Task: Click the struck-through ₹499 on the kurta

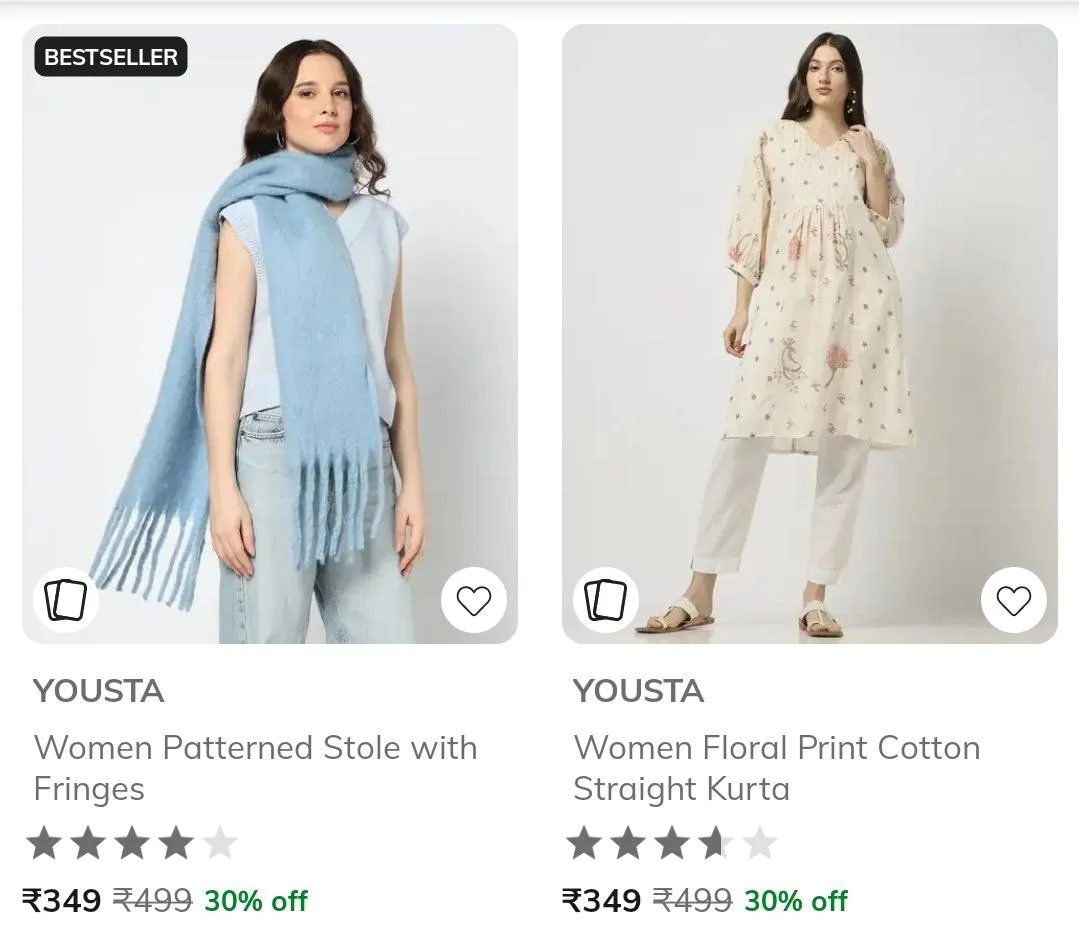Action: coord(692,900)
